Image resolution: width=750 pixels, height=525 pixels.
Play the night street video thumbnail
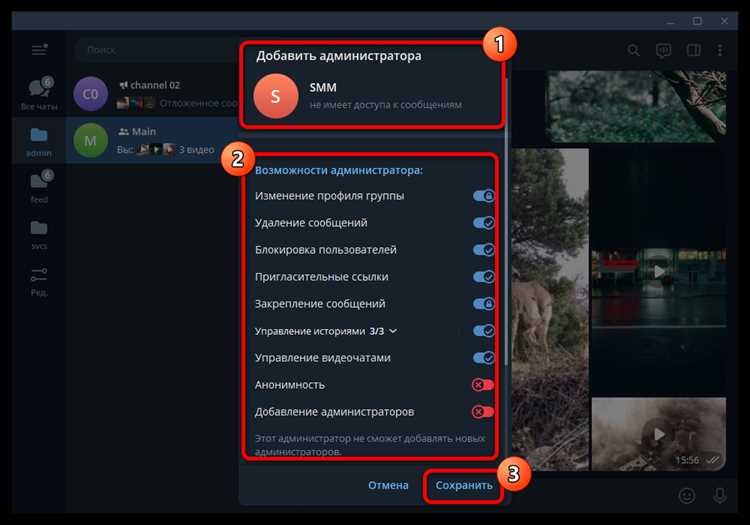[x=659, y=272]
